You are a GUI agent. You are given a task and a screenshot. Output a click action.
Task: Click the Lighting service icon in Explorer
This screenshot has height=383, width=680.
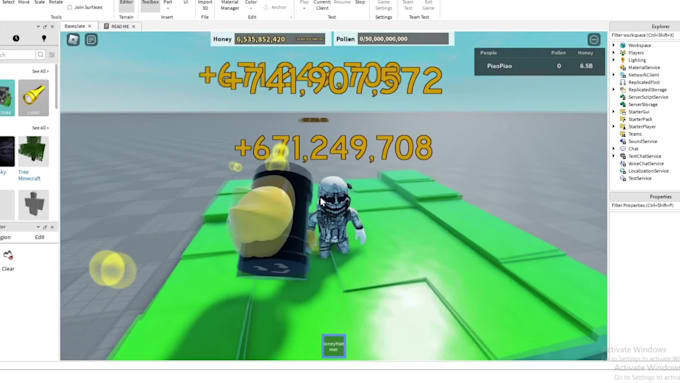point(623,60)
